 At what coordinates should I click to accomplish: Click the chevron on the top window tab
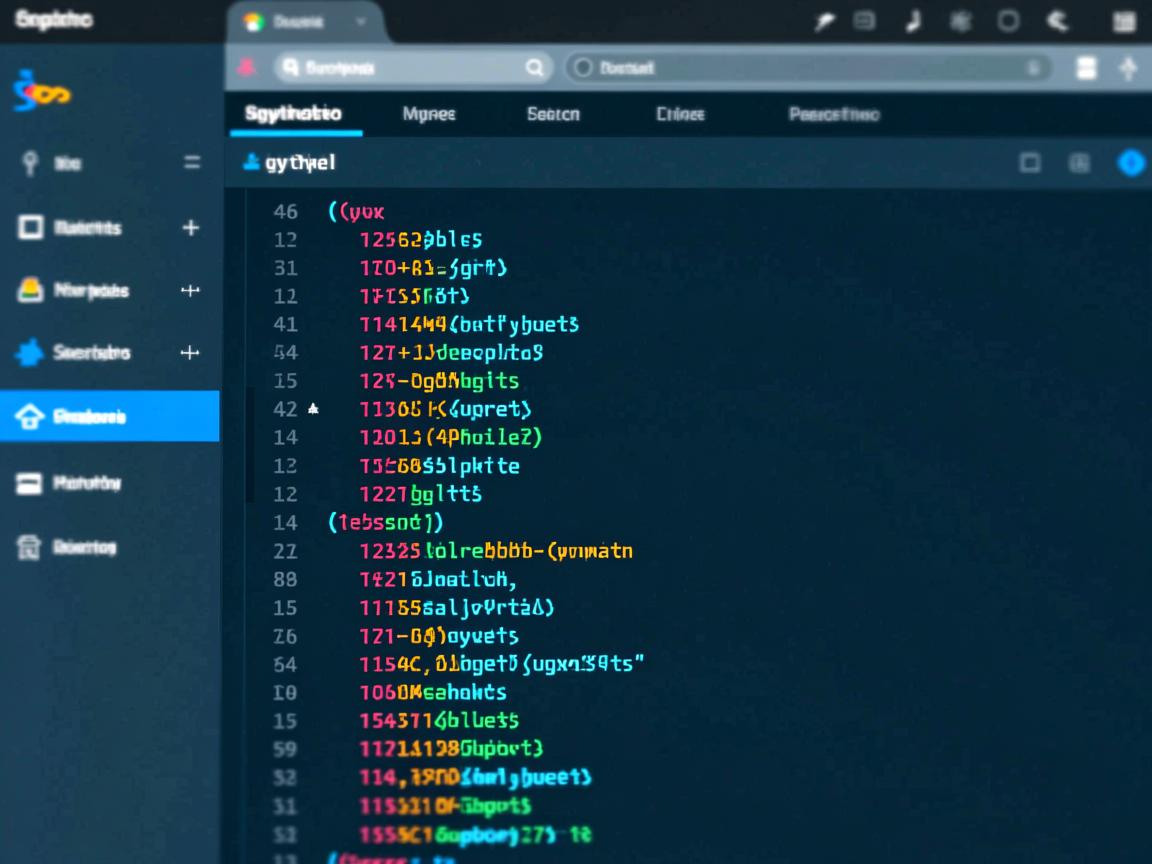(361, 22)
